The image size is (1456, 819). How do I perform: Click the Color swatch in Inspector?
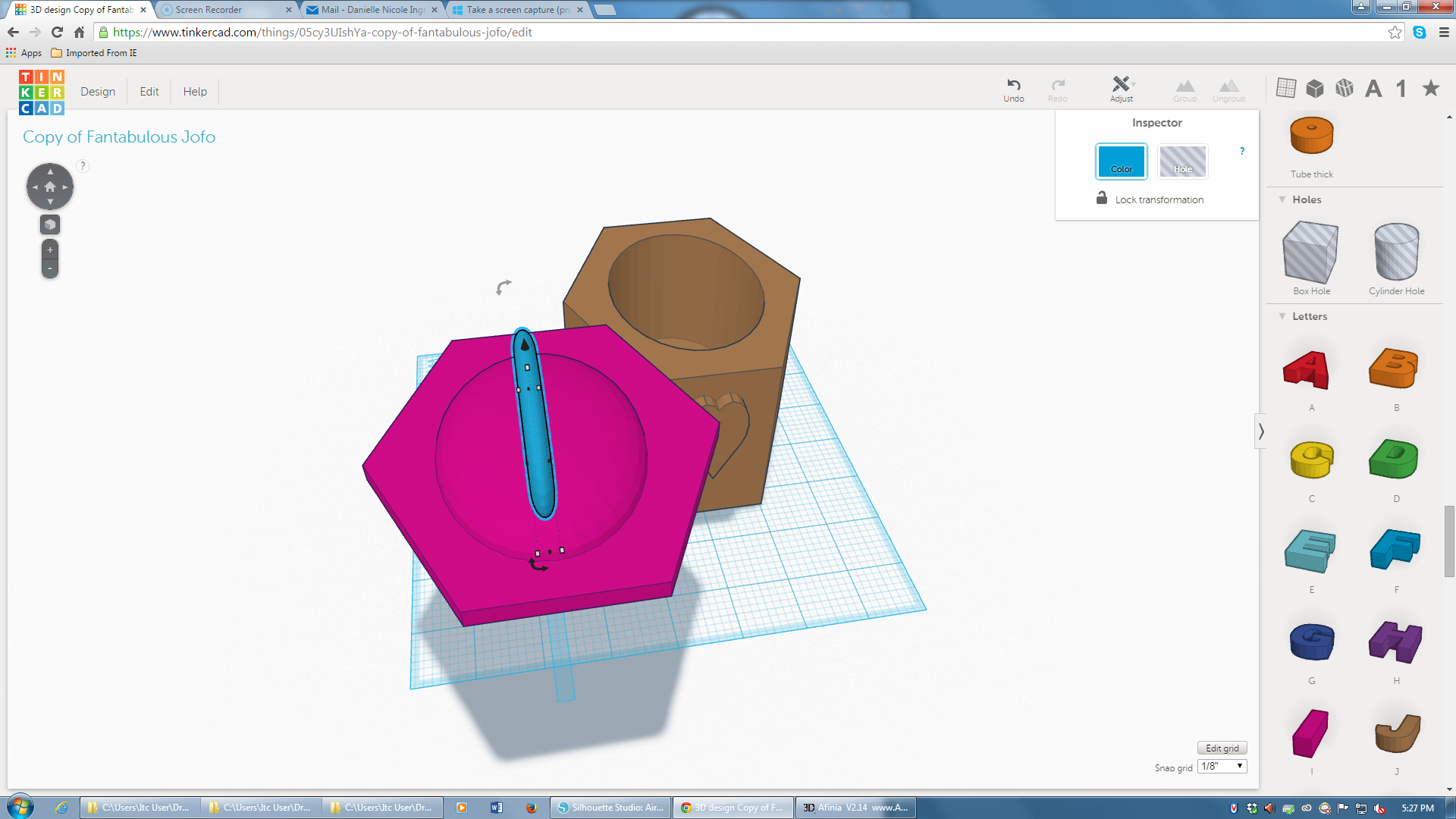(x=1121, y=161)
